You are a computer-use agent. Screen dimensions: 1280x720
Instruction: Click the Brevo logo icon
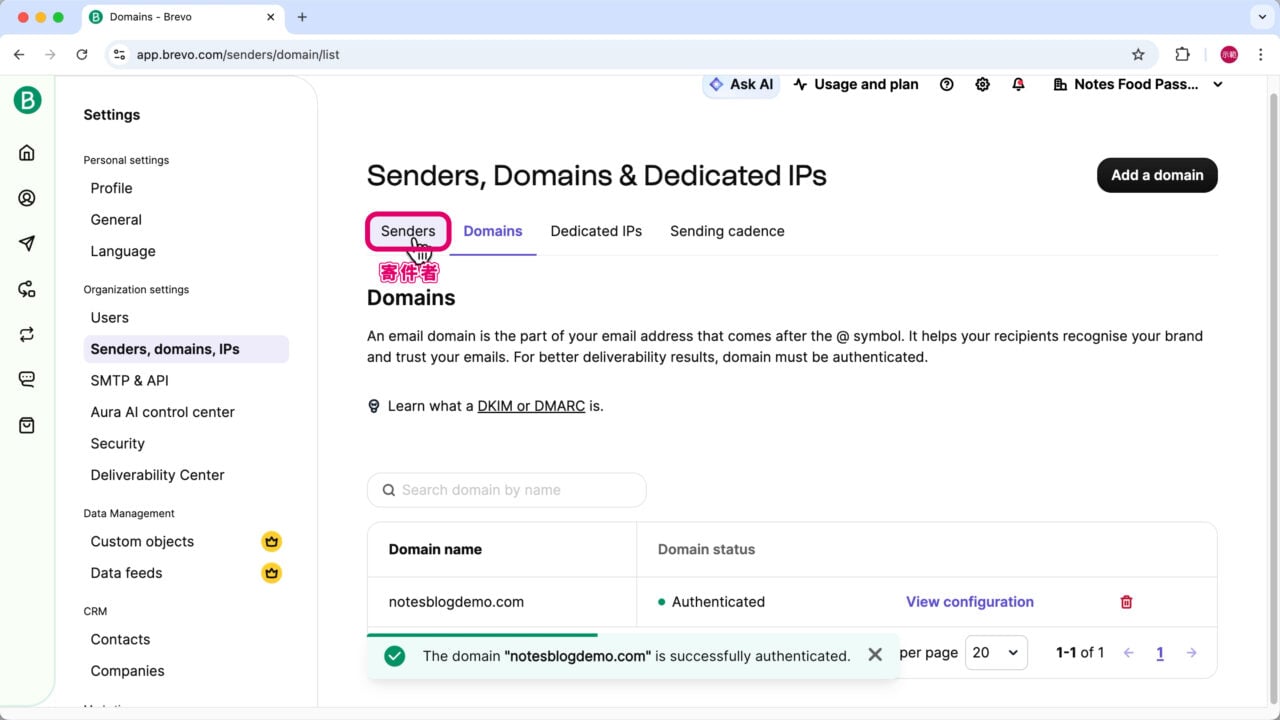pos(27,100)
